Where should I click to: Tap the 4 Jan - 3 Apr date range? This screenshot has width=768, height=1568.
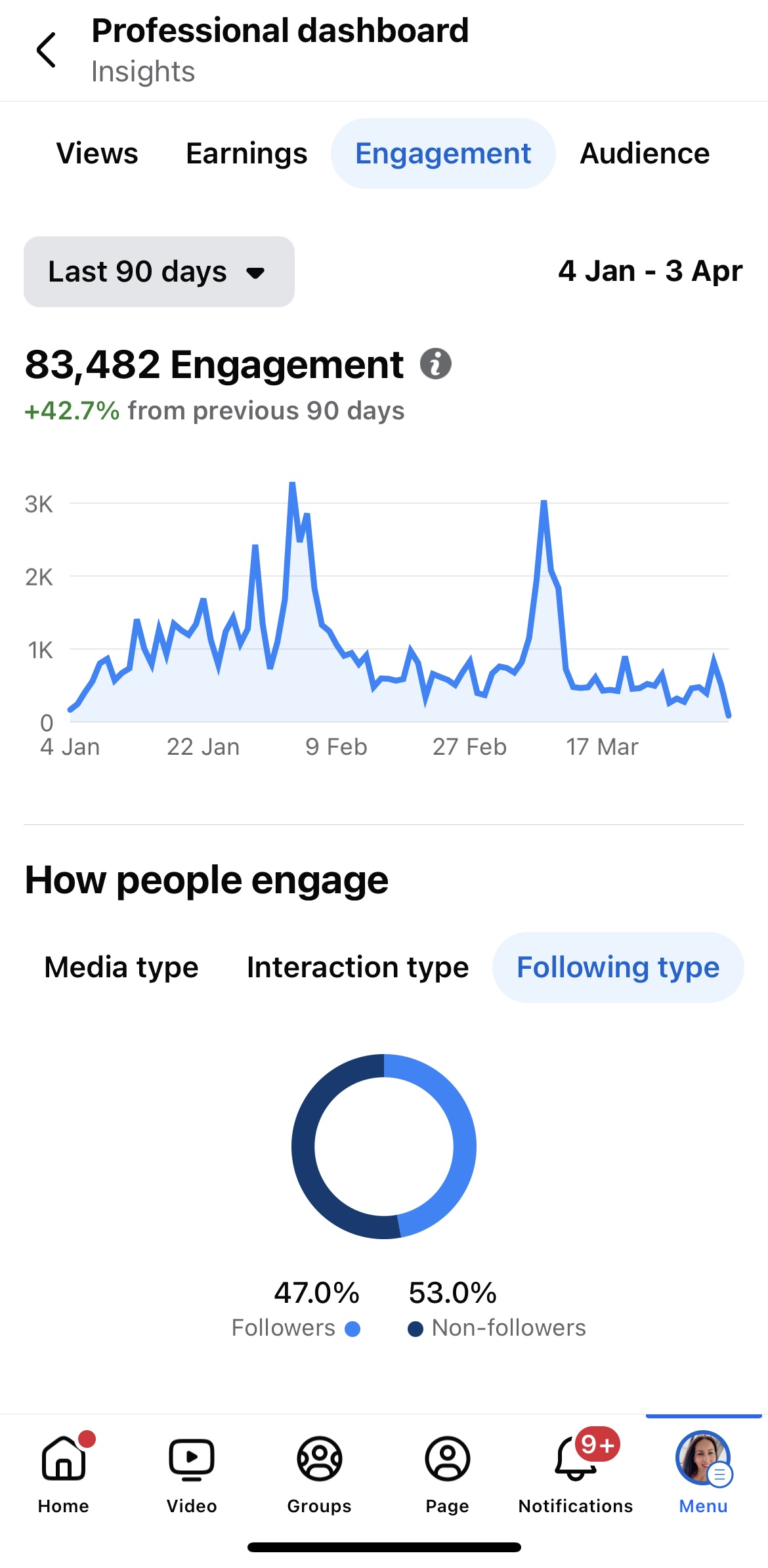click(650, 271)
